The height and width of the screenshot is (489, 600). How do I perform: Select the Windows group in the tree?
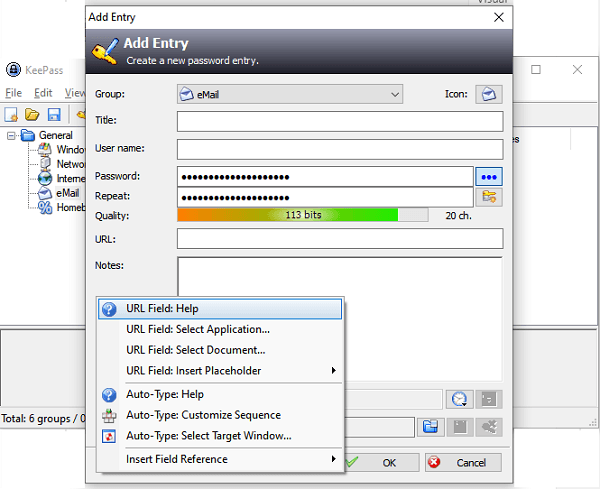point(70,150)
